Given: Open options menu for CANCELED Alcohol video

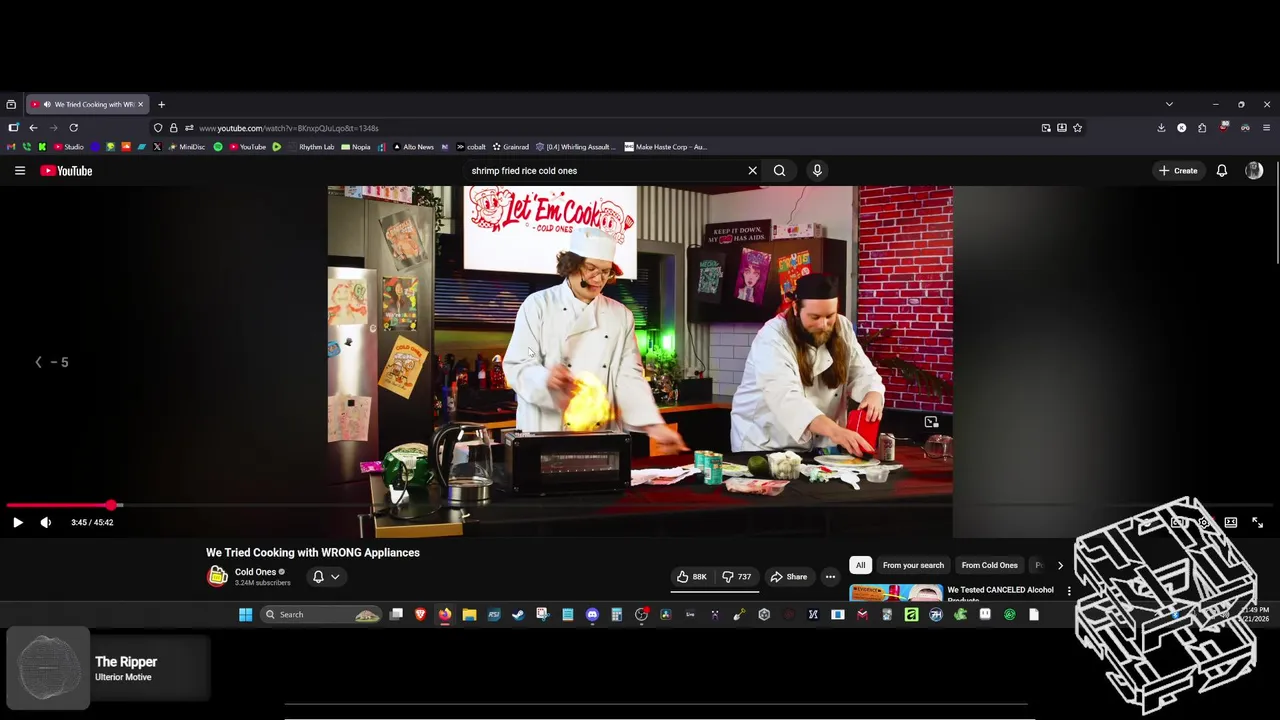Looking at the screenshot, I should pos(1069,591).
